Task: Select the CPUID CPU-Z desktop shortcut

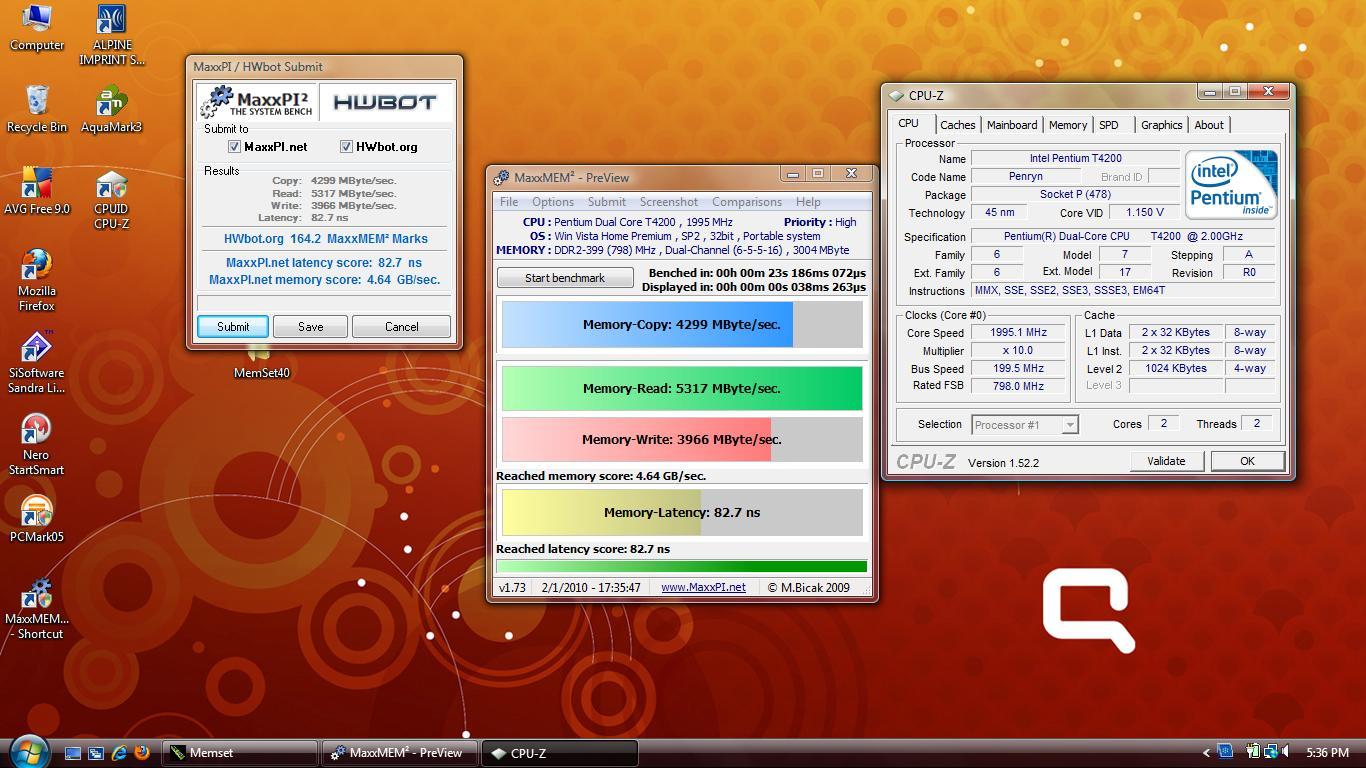Action: 111,199
